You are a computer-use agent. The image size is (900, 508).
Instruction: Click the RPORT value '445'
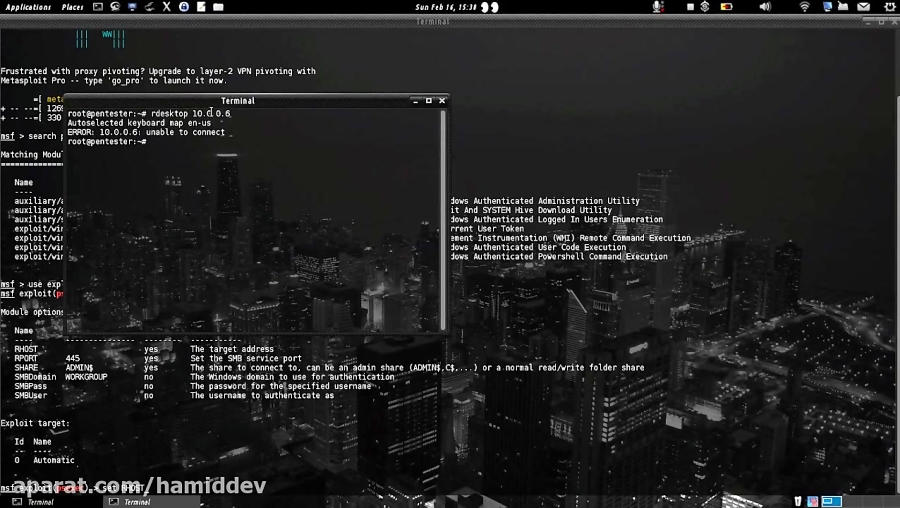(x=72, y=358)
